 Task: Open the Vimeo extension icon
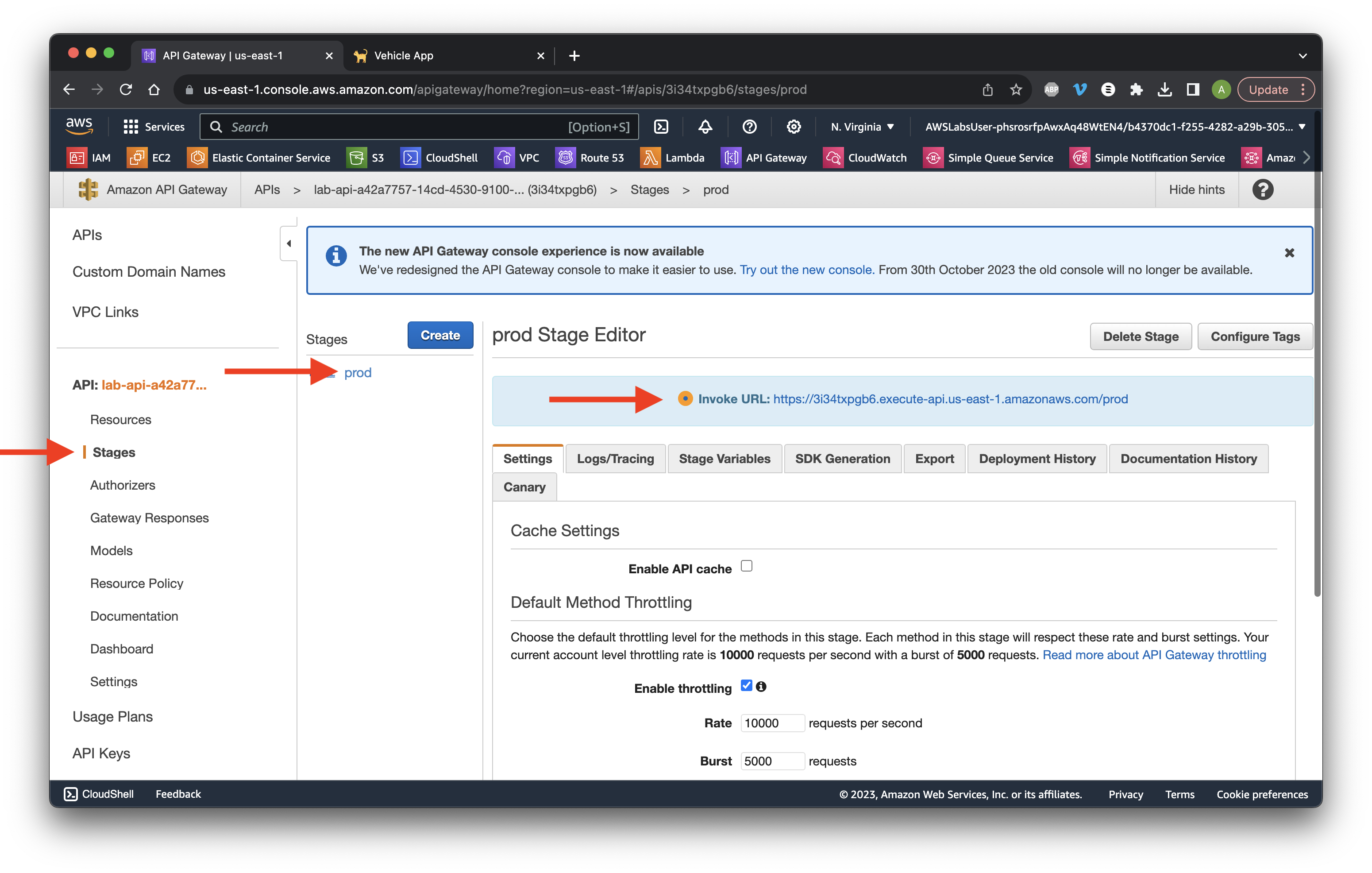click(1080, 89)
